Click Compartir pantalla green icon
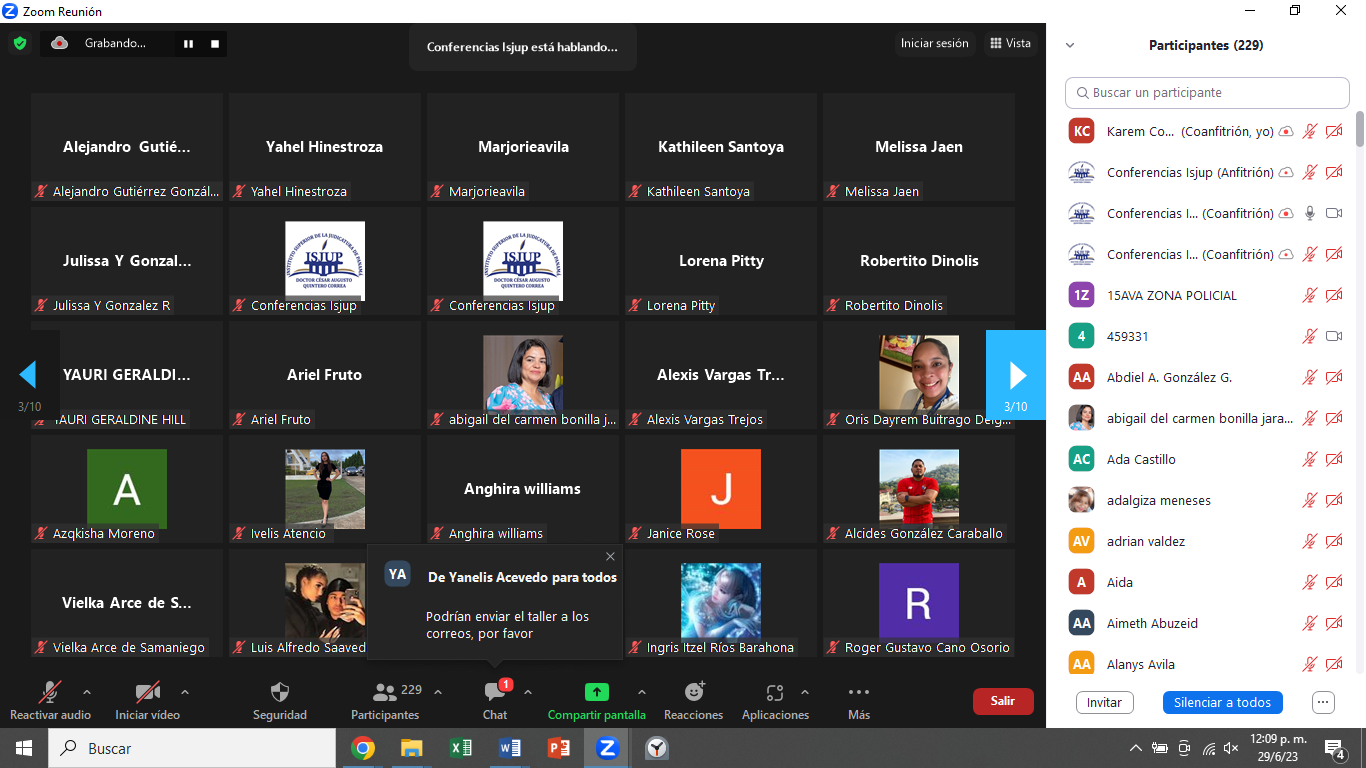1366x768 pixels. coord(597,692)
